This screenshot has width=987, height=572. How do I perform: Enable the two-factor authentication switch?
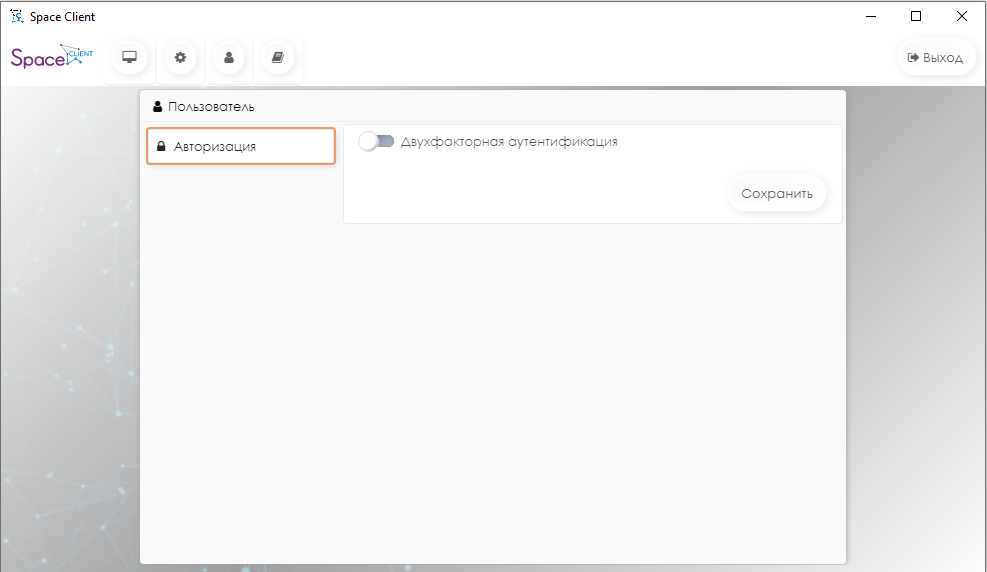click(377, 142)
